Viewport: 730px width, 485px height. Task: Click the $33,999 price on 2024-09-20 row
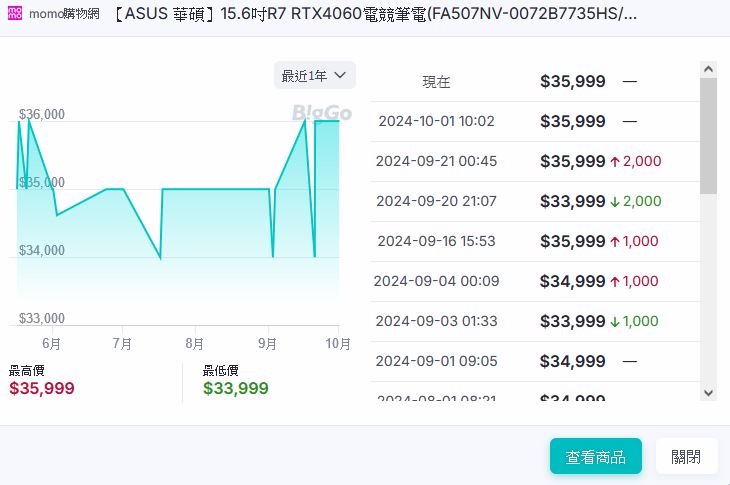(573, 202)
